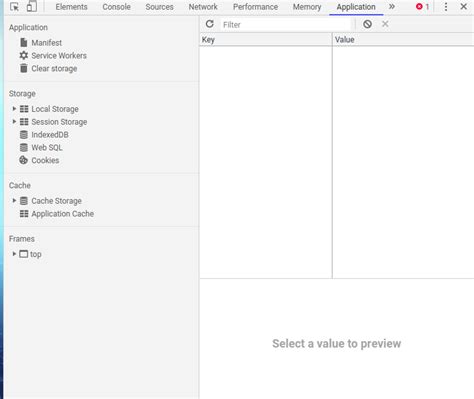The image size is (474, 399).
Task: Click the Web SQL database icon
Action: click(x=24, y=147)
